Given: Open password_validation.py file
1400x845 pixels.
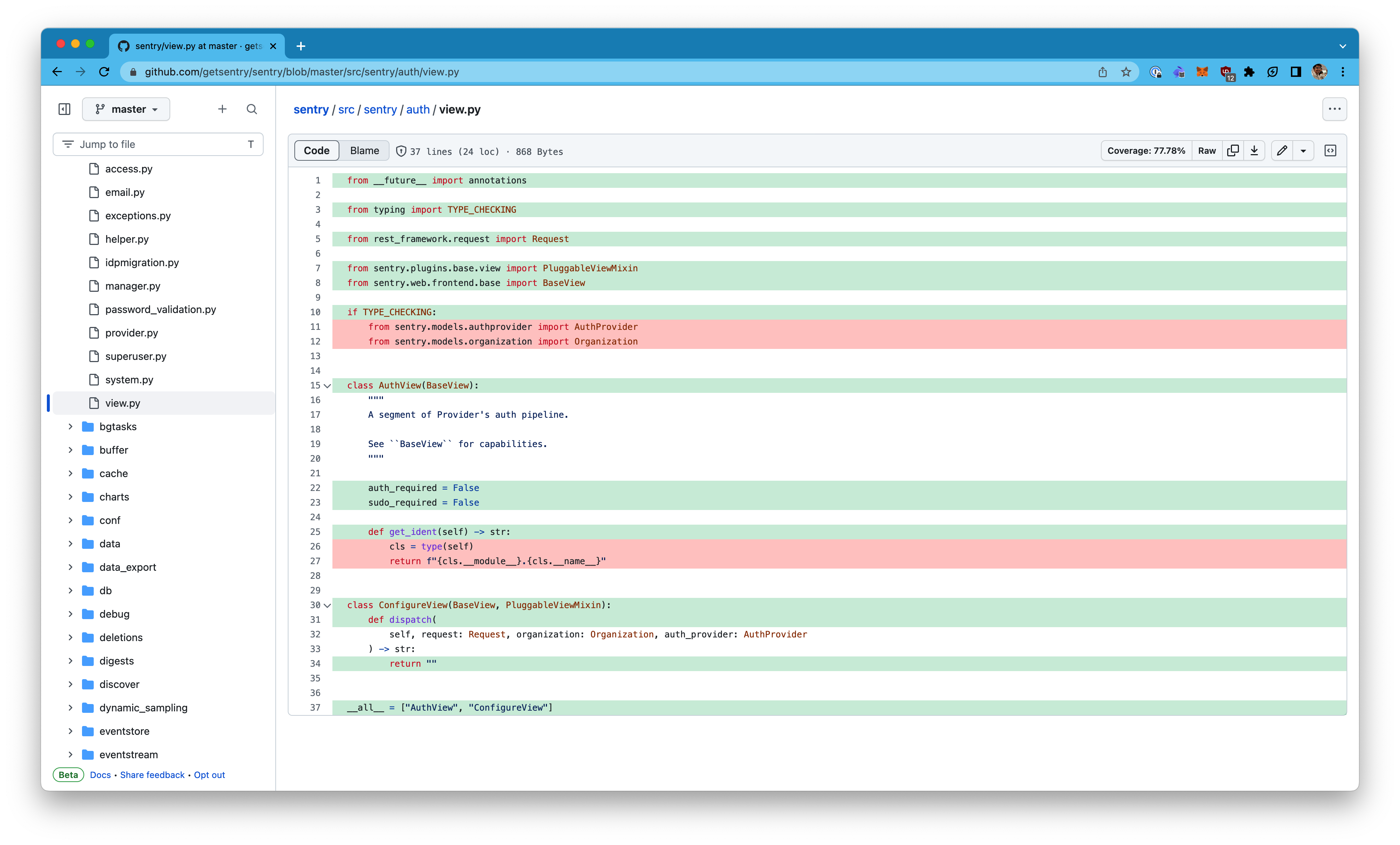Looking at the screenshot, I should click(x=160, y=309).
